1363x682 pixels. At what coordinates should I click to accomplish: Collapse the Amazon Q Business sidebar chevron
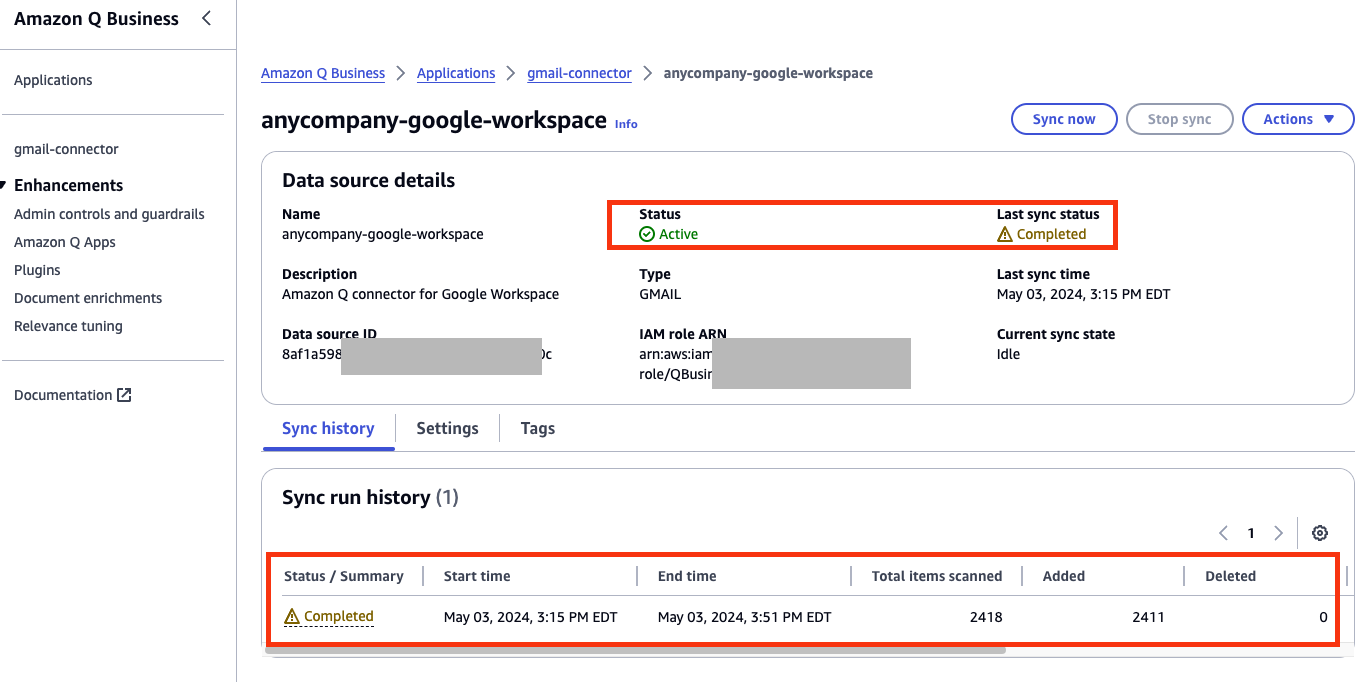coord(206,18)
